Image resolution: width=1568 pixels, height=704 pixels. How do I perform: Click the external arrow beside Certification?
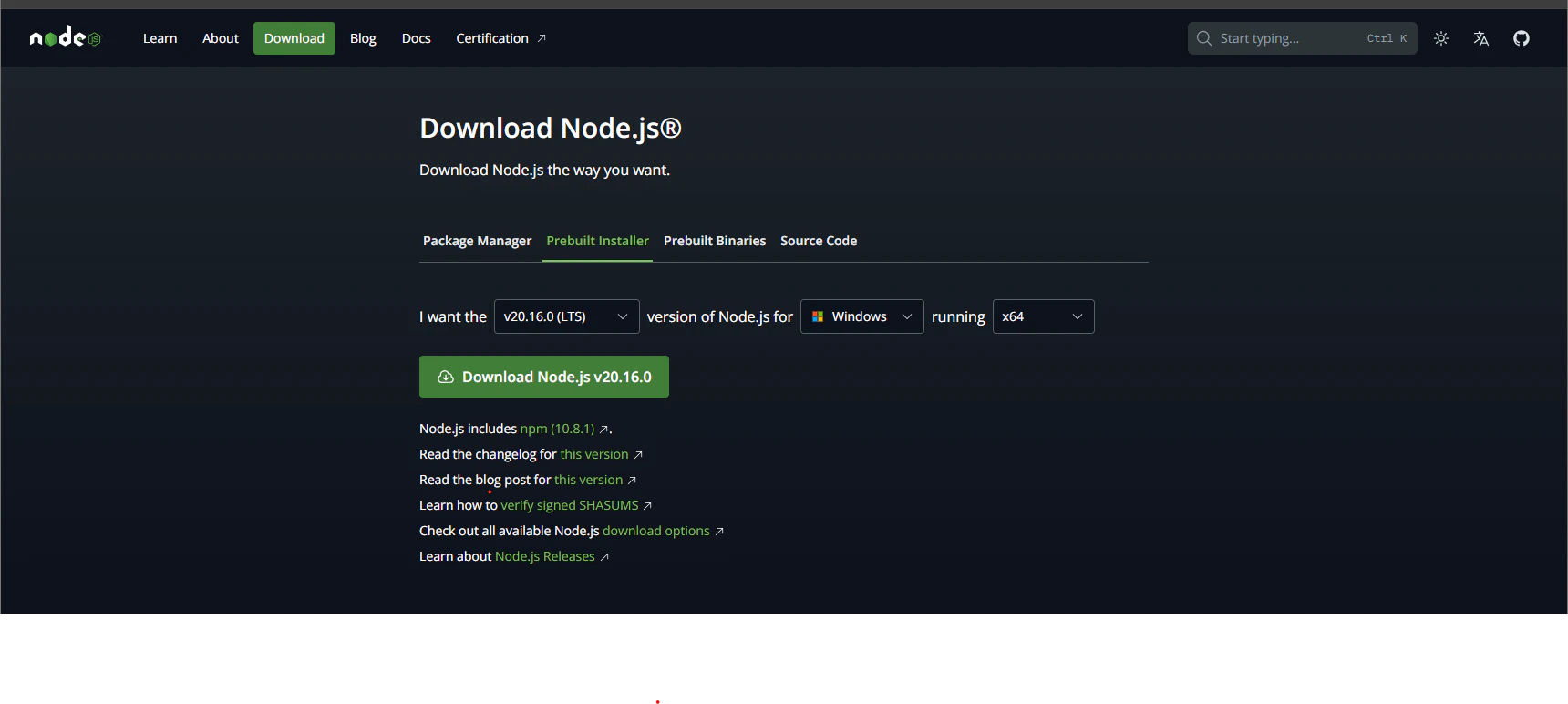pos(542,38)
